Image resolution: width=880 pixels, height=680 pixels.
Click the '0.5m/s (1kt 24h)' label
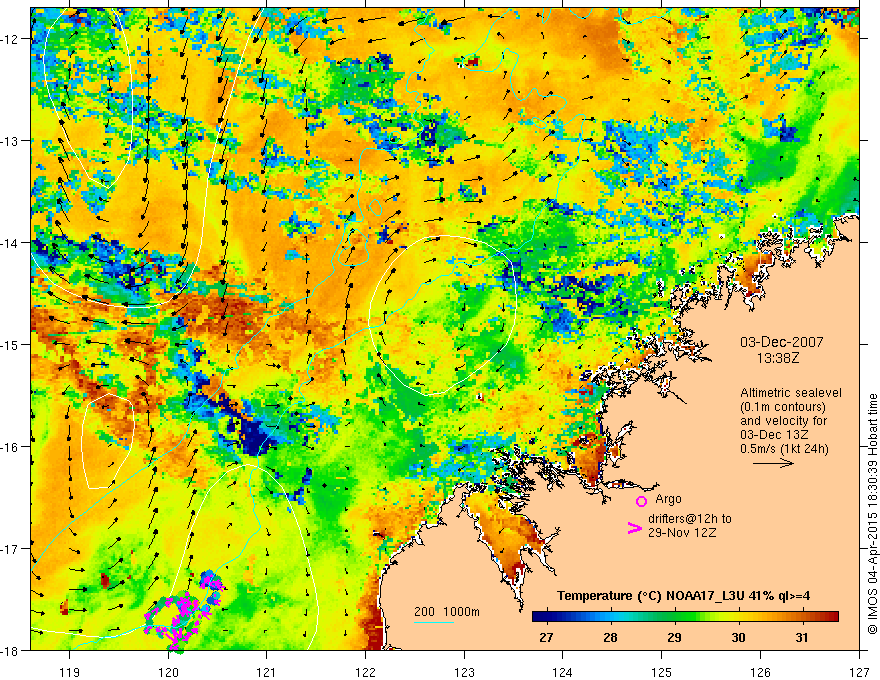click(x=784, y=449)
